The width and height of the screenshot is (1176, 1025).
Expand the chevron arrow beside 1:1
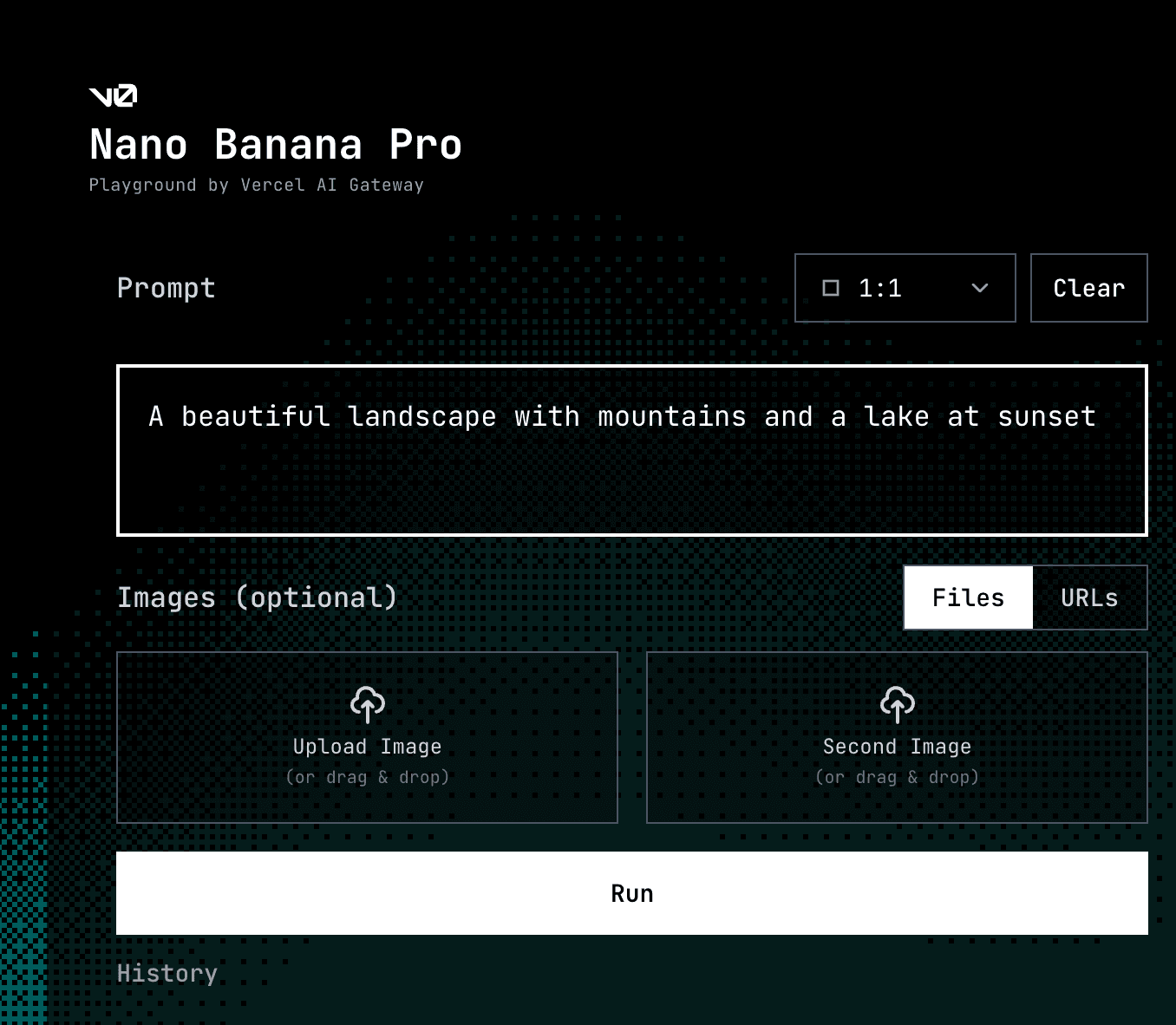coord(980,288)
